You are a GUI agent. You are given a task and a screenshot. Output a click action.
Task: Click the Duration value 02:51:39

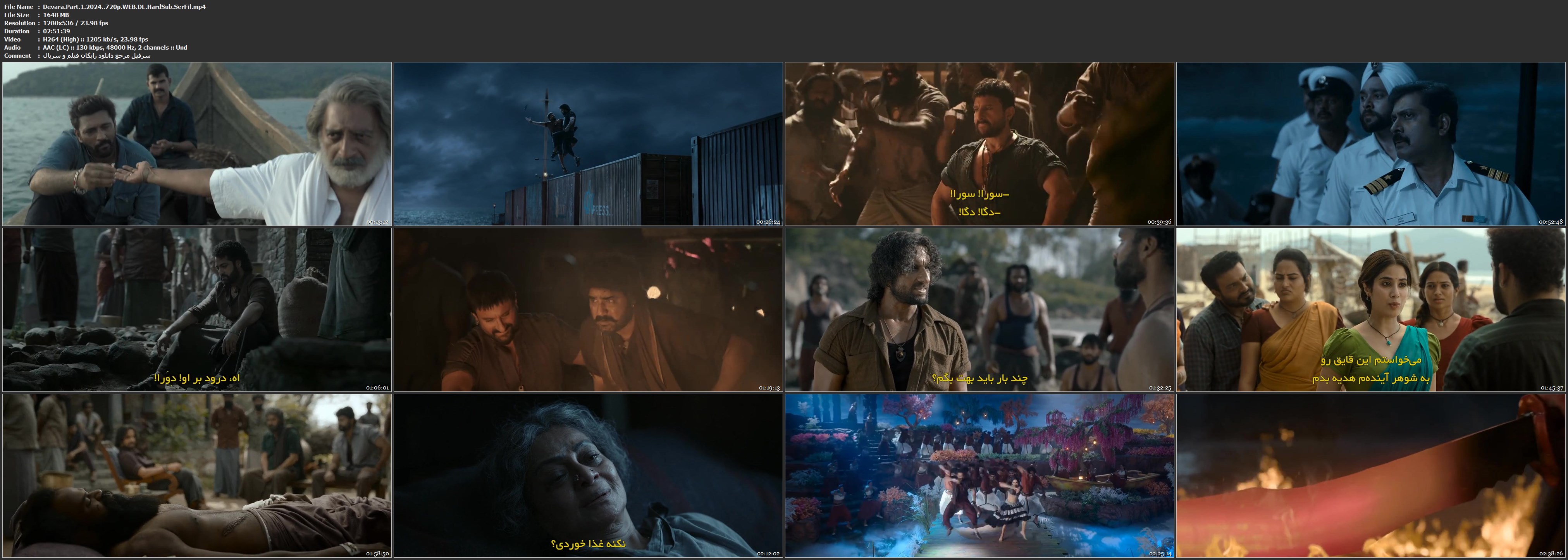56,31
